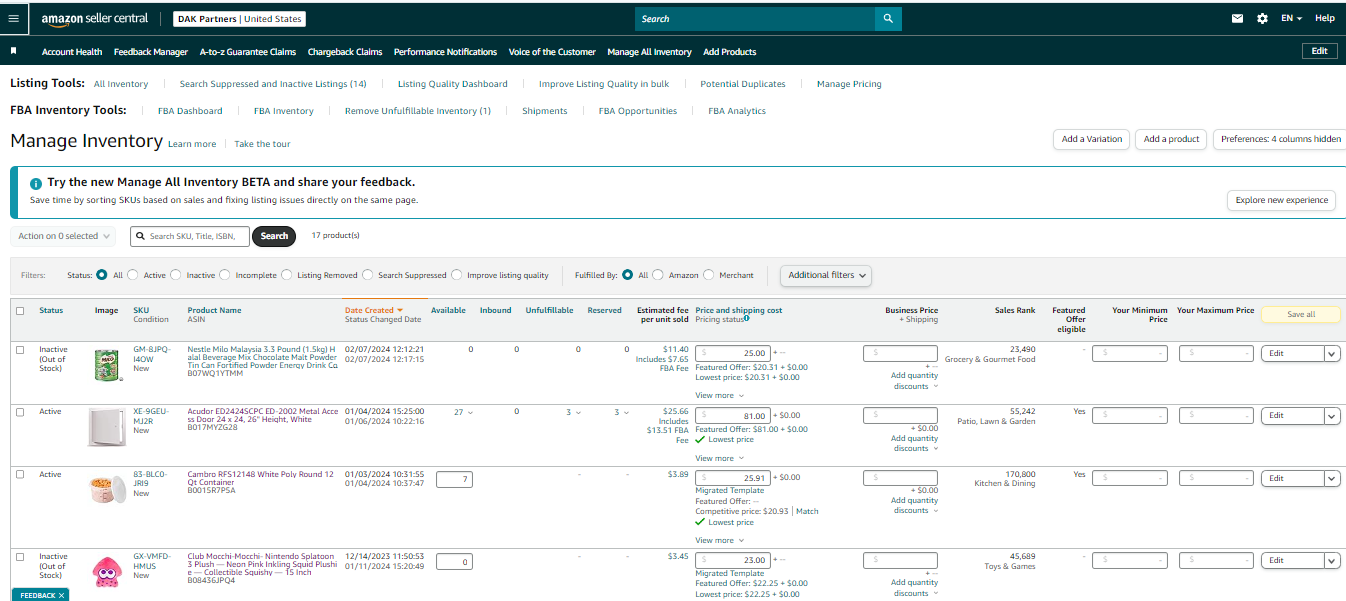Click the Edit button in the navigation bar
The height and width of the screenshot is (601, 1346).
(x=1319, y=51)
